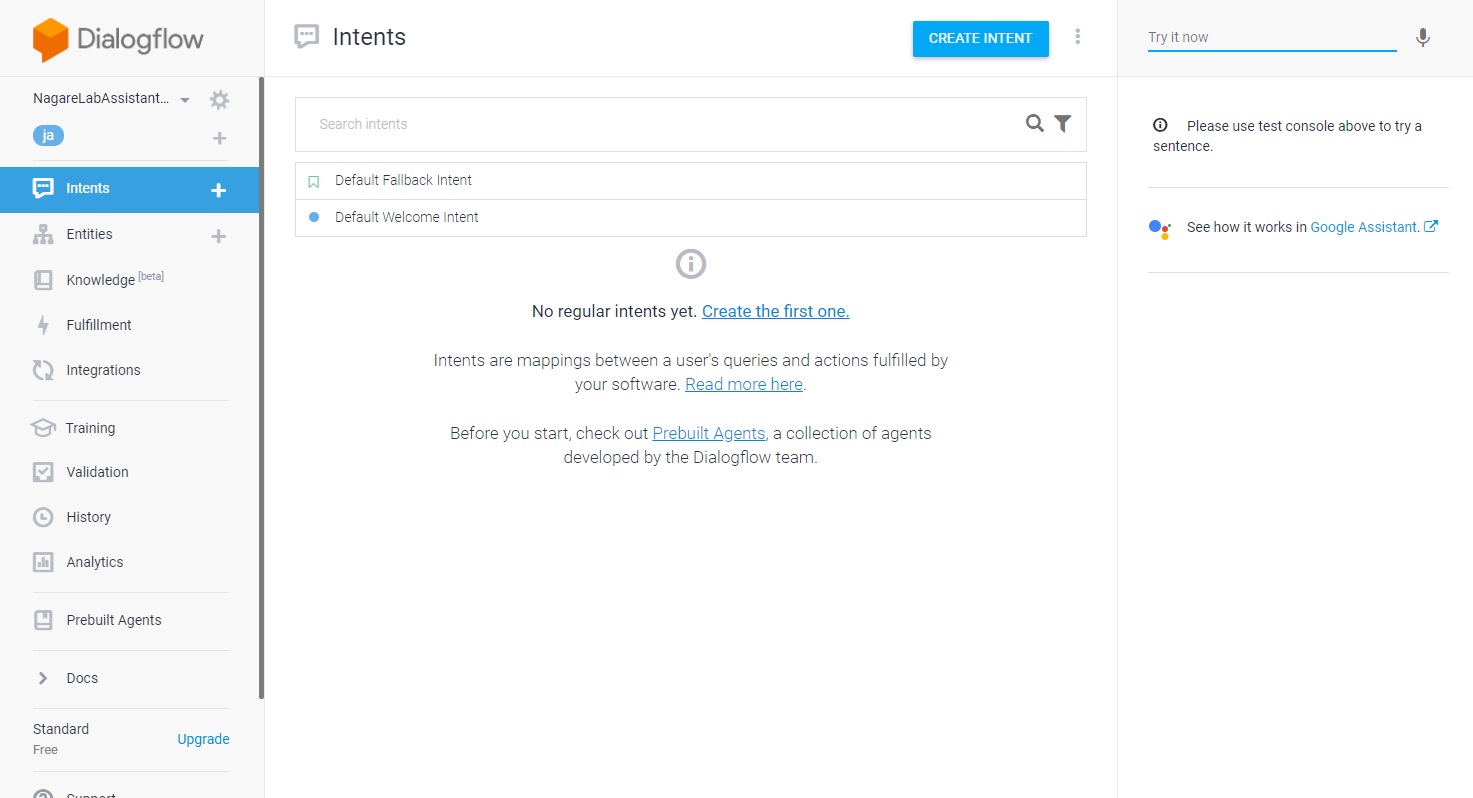Click the Fulfillment lightning bolt icon
Screen dimensions: 1473x798
point(43,325)
